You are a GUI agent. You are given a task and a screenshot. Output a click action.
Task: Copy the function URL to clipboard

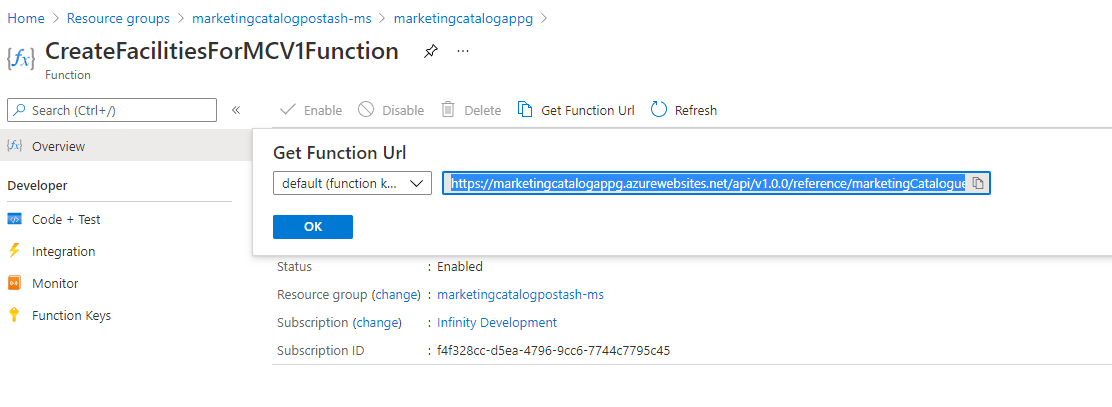pyautogui.click(x=978, y=183)
